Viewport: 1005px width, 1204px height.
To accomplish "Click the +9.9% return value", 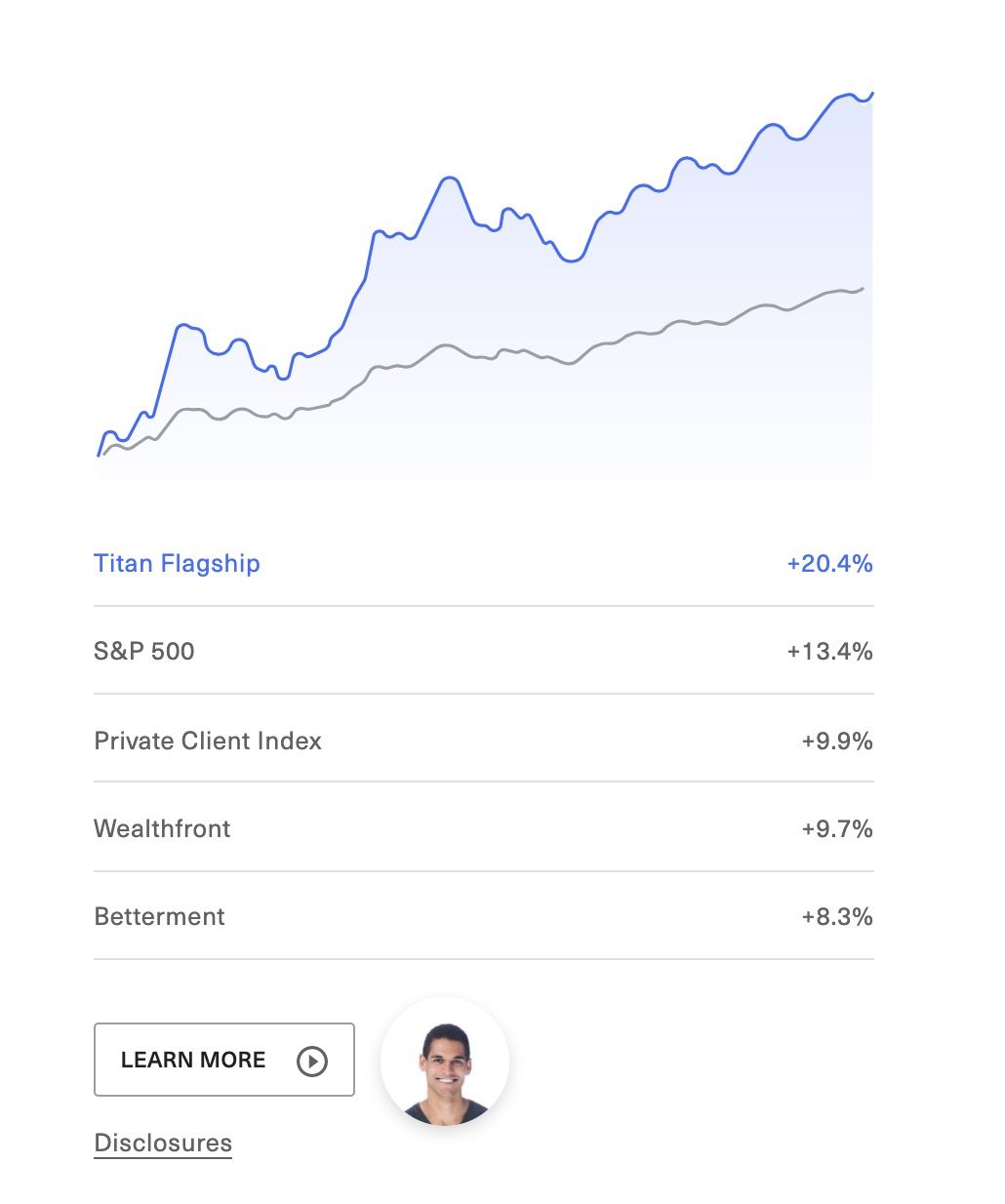I will (x=837, y=741).
